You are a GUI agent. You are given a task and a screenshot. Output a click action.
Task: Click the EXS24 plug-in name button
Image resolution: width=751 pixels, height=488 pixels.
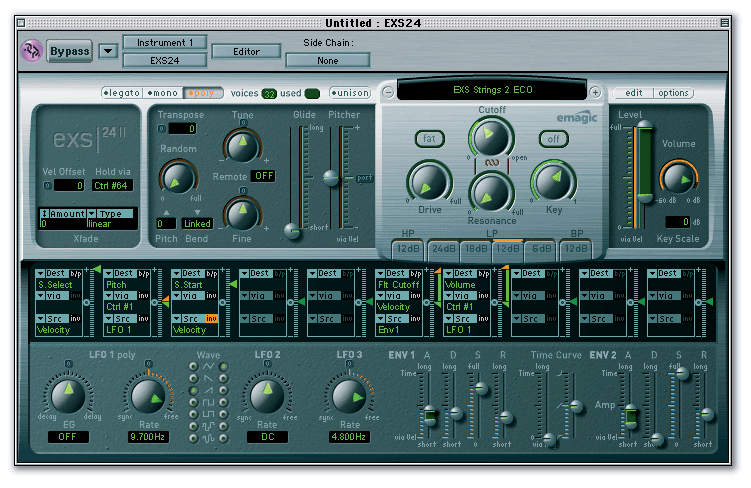[165, 60]
